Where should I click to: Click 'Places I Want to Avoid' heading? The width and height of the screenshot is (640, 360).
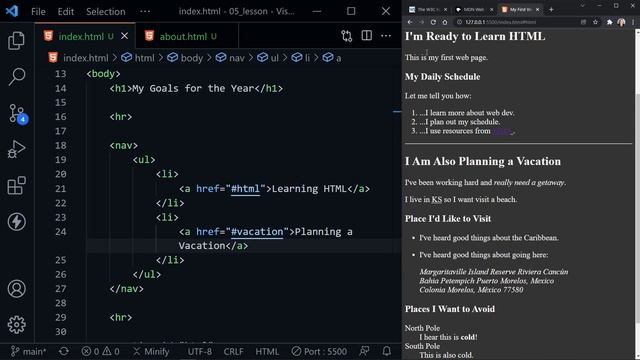tap(450, 309)
